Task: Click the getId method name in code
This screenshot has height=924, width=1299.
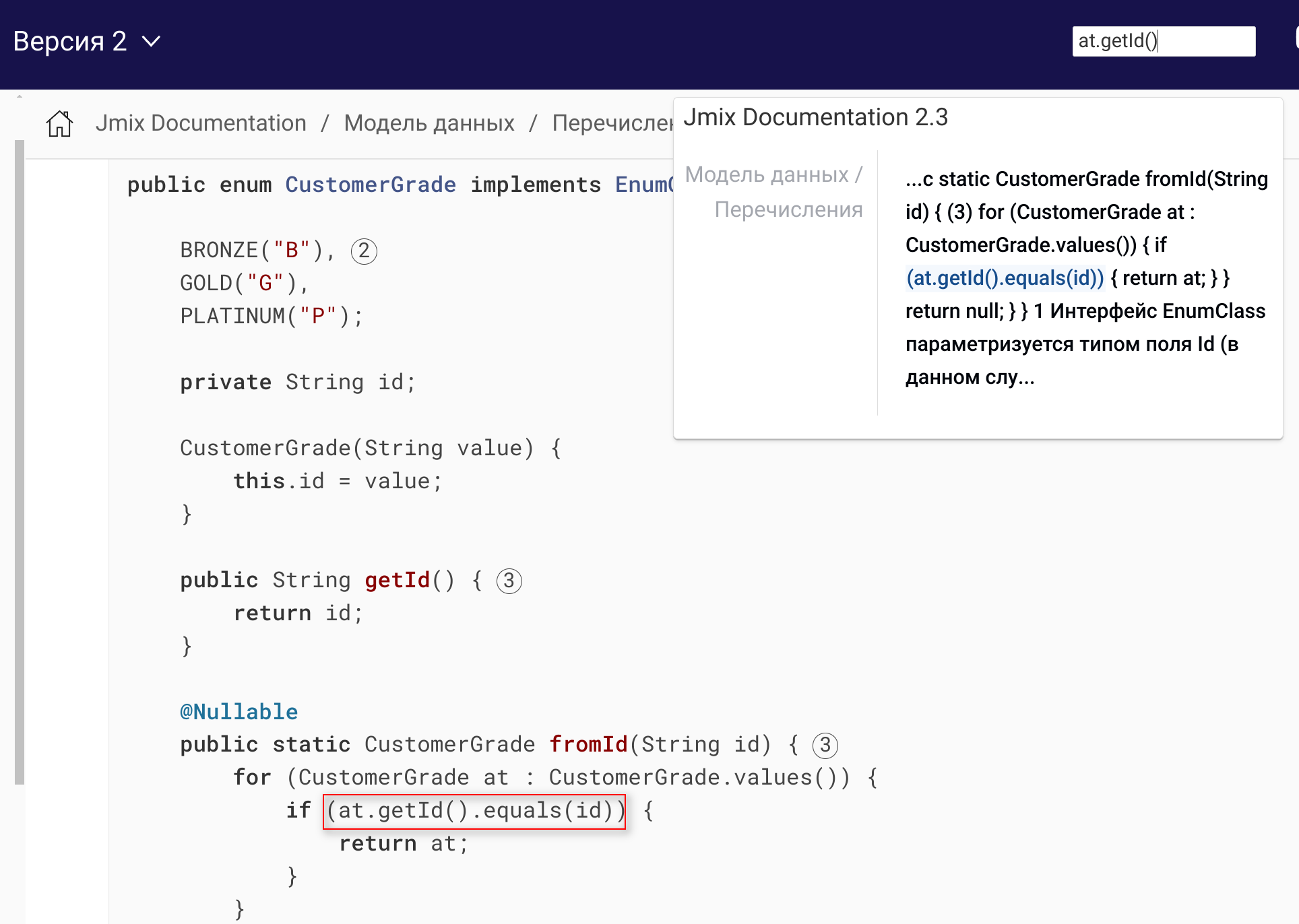Action: tap(398, 580)
